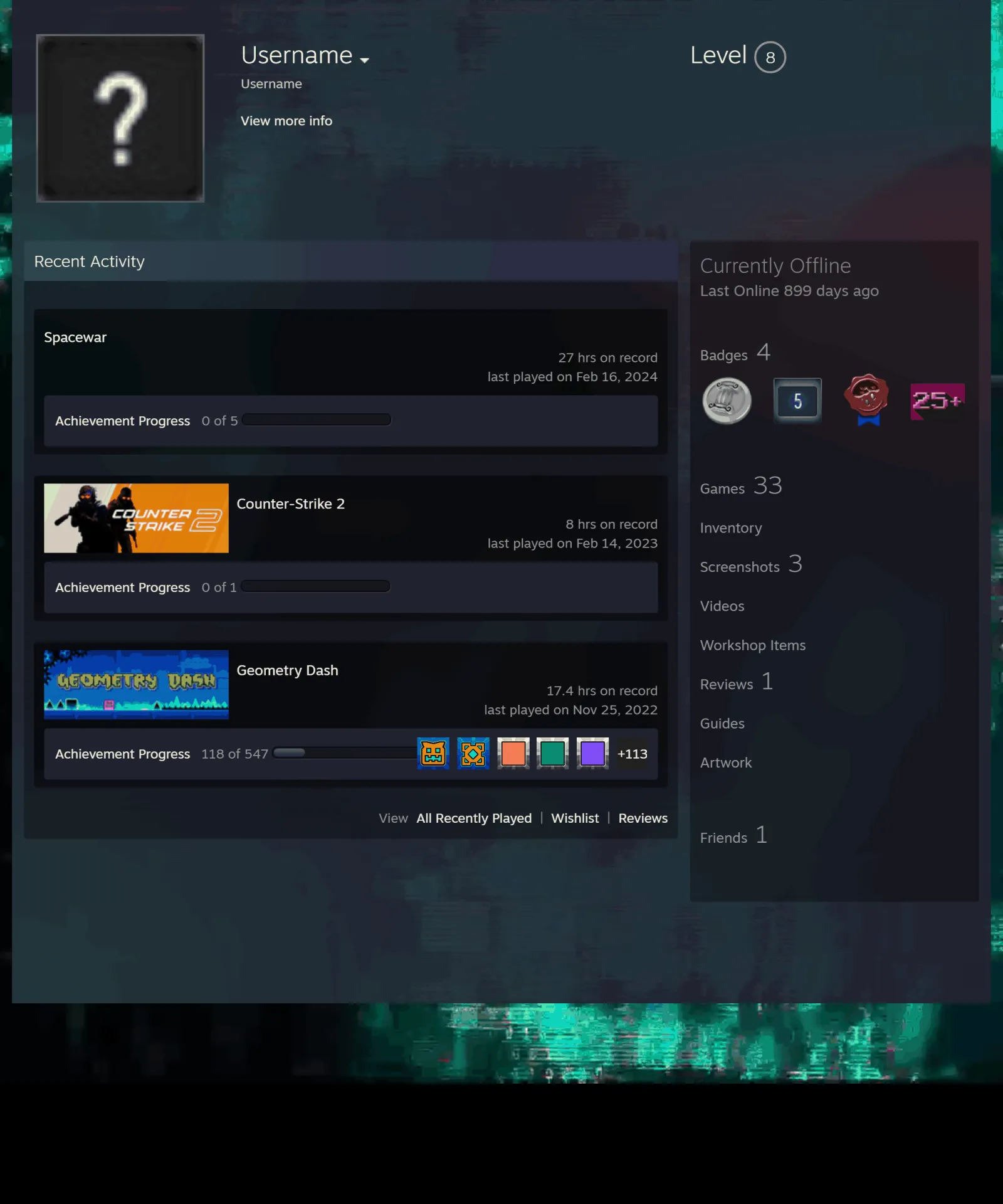
Task: Show the +113 more achievements
Action: tap(632, 754)
